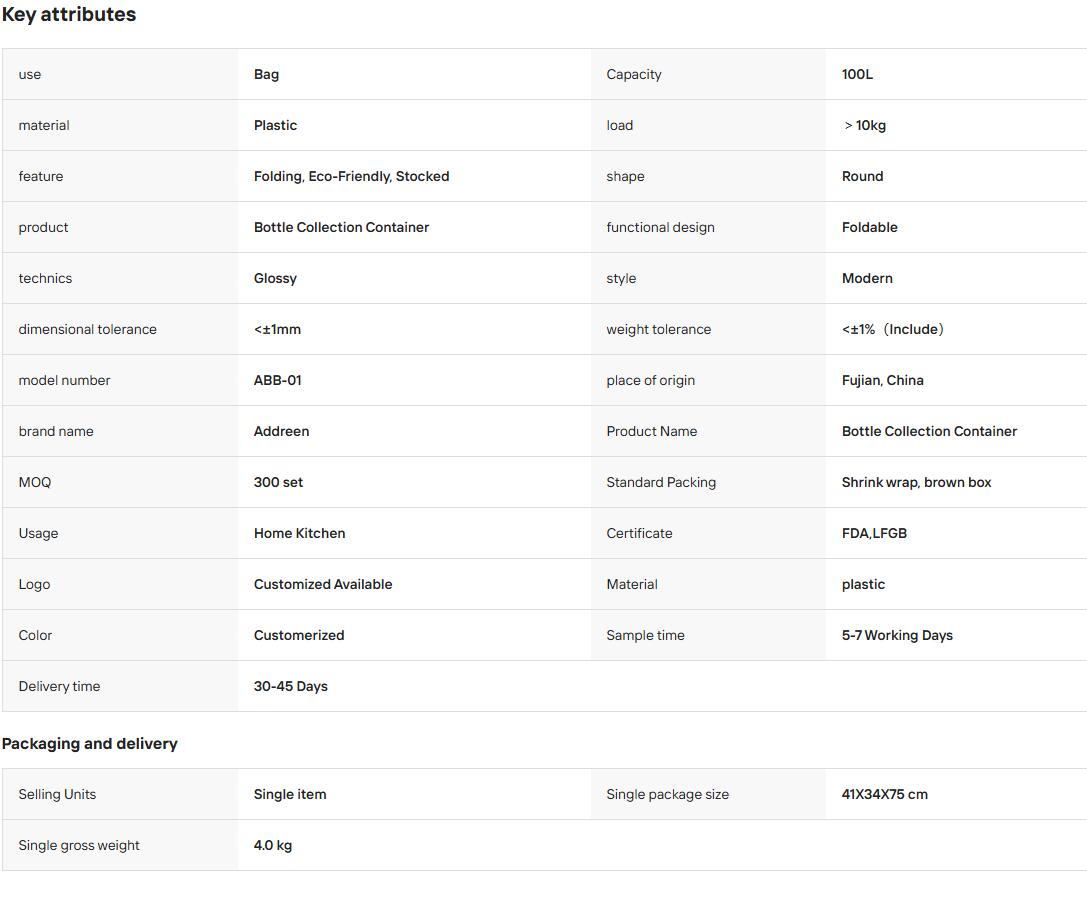The width and height of the screenshot is (1087, 903).
Task: Click the Shrink wrap, brown box value
Action: [916, 482]
